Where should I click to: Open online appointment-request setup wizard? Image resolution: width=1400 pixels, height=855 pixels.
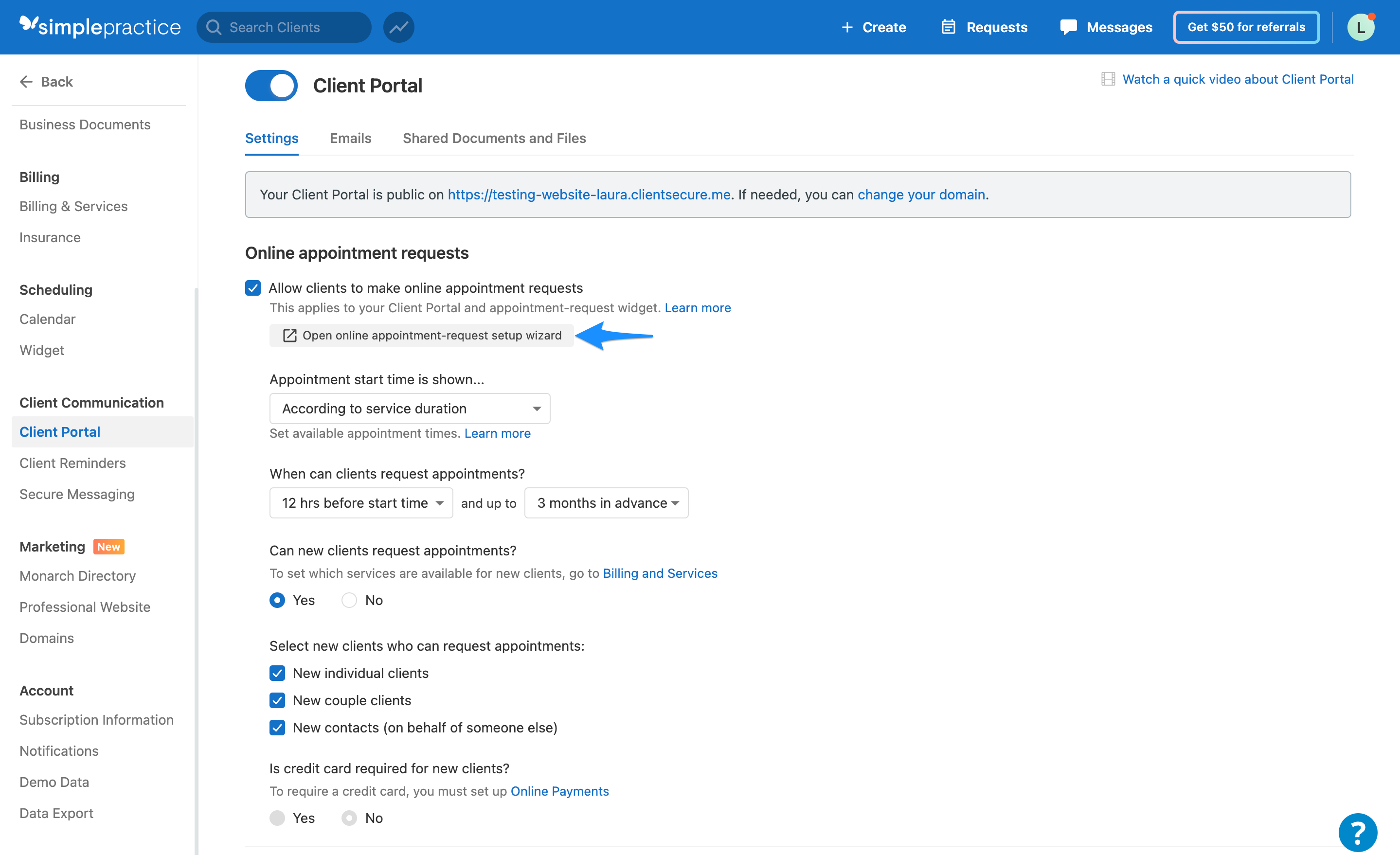click(x=421, y=335)
